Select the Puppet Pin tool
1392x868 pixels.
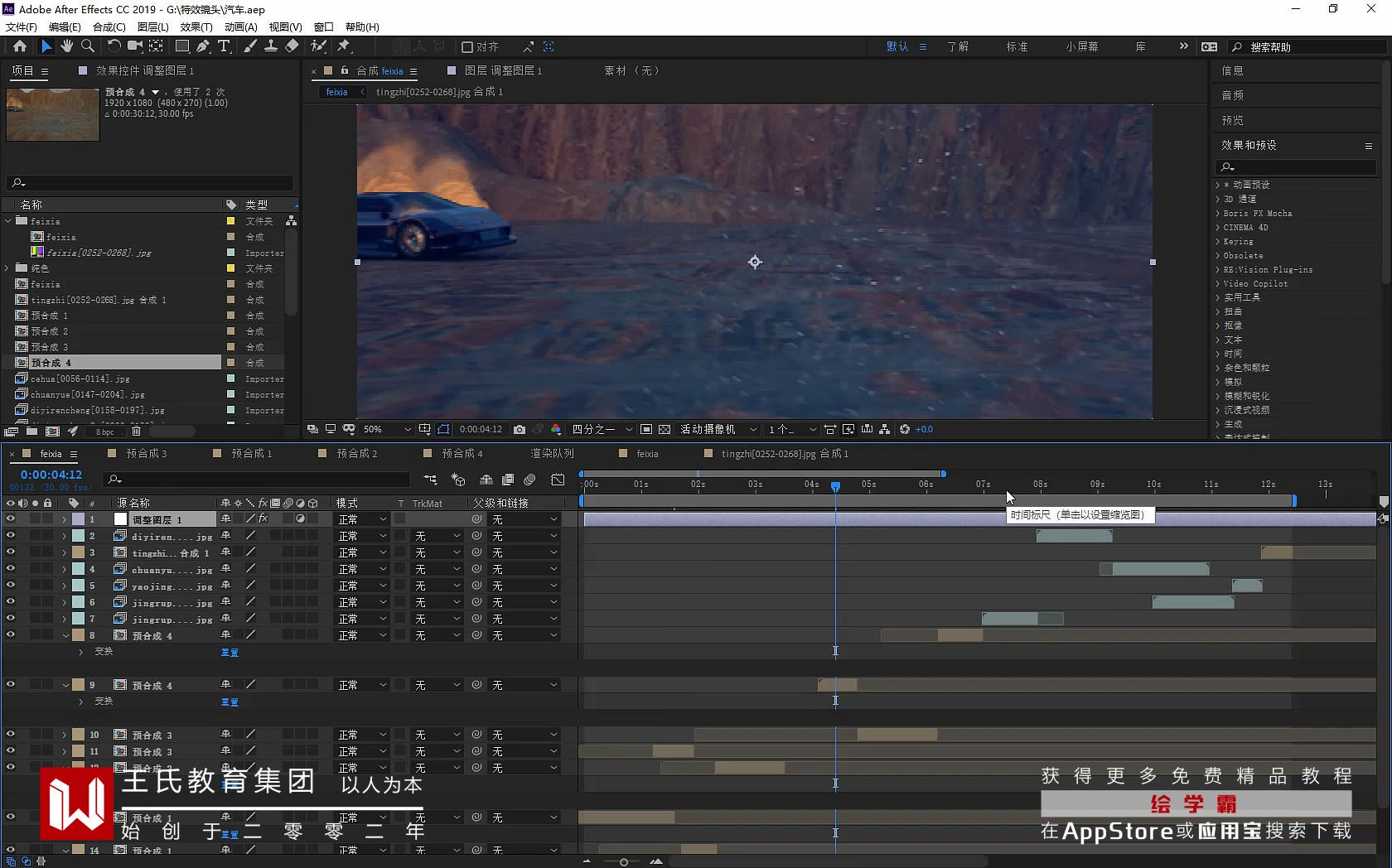[344, 46]
